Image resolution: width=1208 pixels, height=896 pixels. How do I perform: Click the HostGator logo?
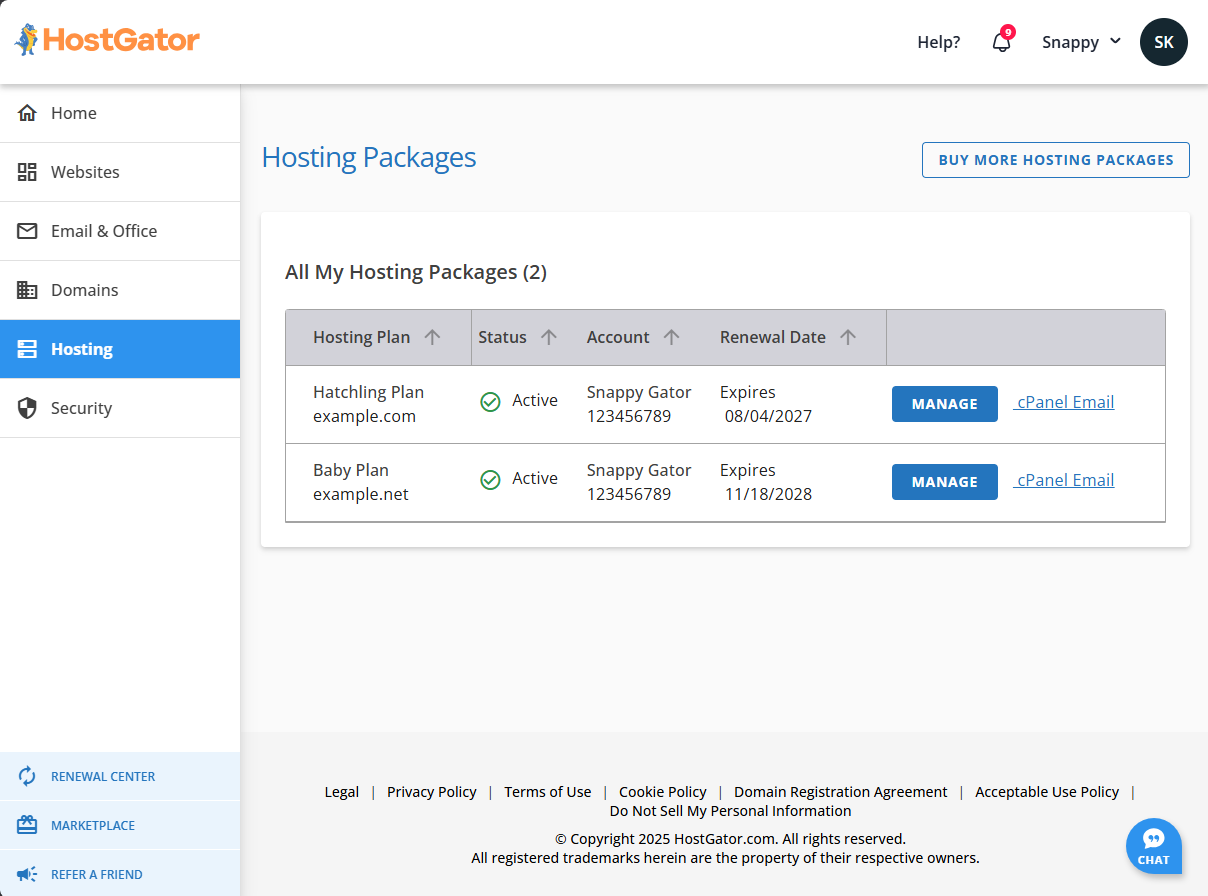[x=106, y=39]
